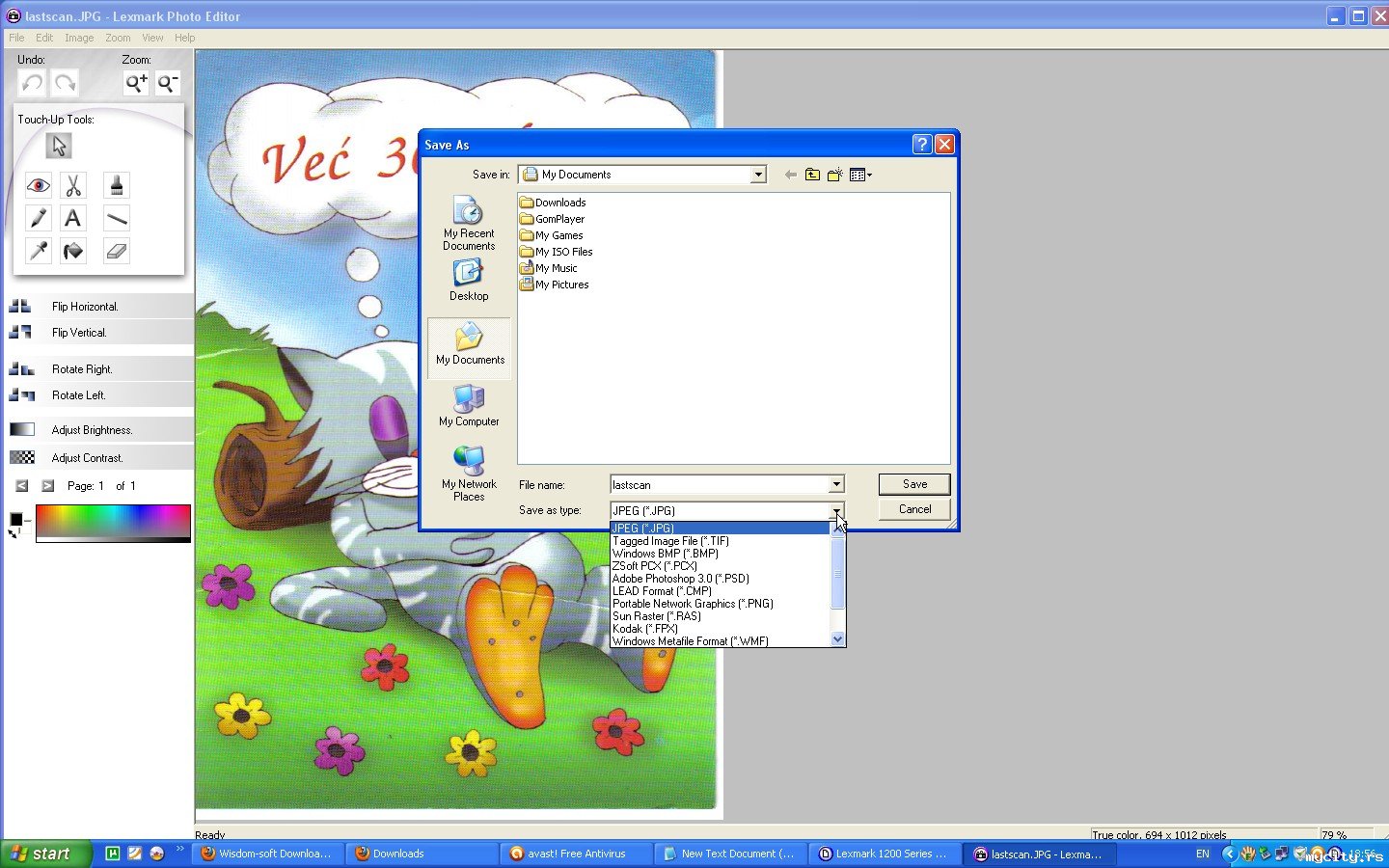Zoom in with the magnifier plus icon
Viewport: 1389px width, 868px height.
pyautogui.click(x=136, y=83)
